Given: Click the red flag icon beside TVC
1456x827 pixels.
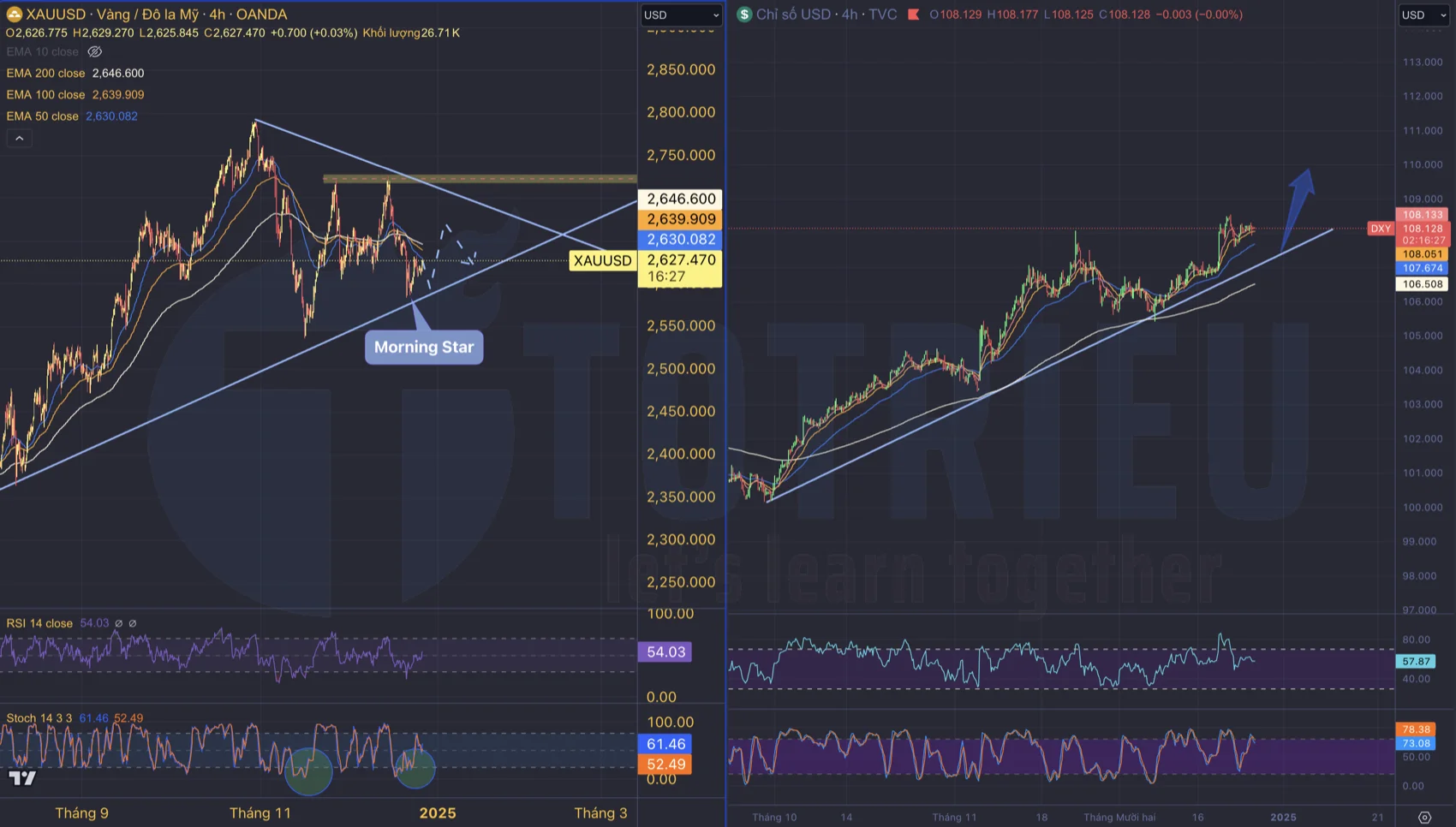Looking at the screenshot, I should click(913, 15).
